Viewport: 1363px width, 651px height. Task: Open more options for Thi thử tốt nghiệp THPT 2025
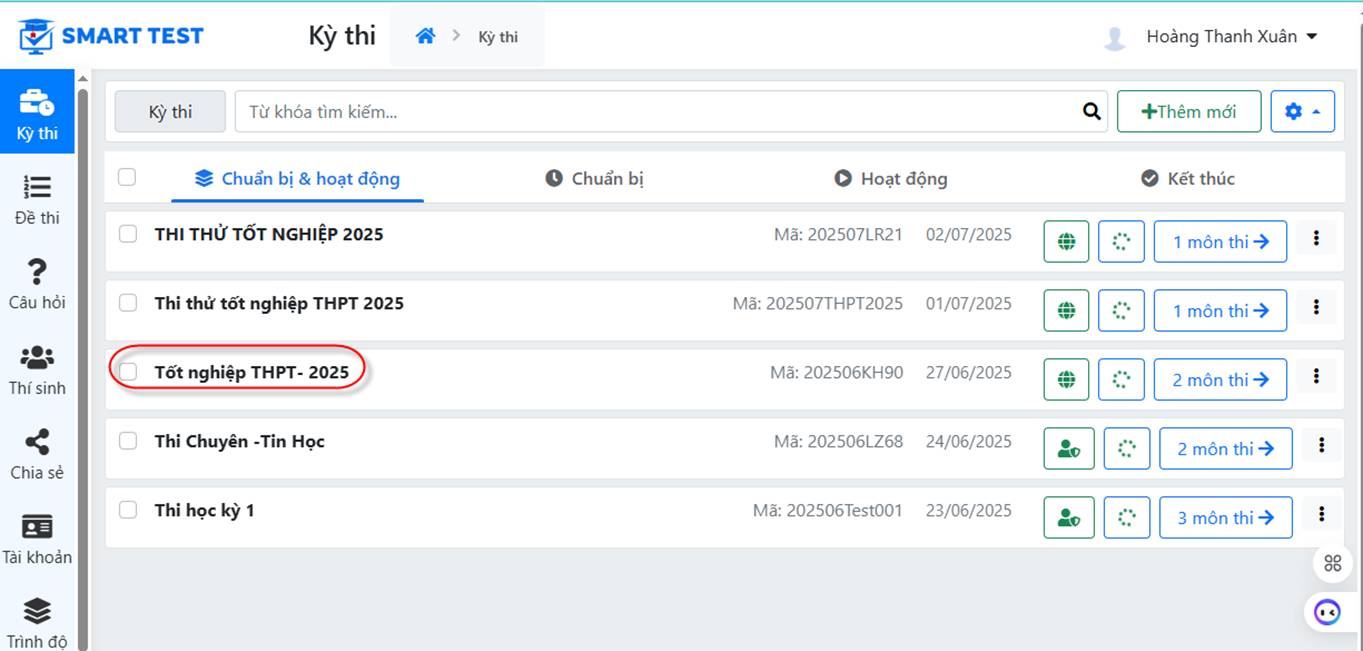pos(1316,307)
